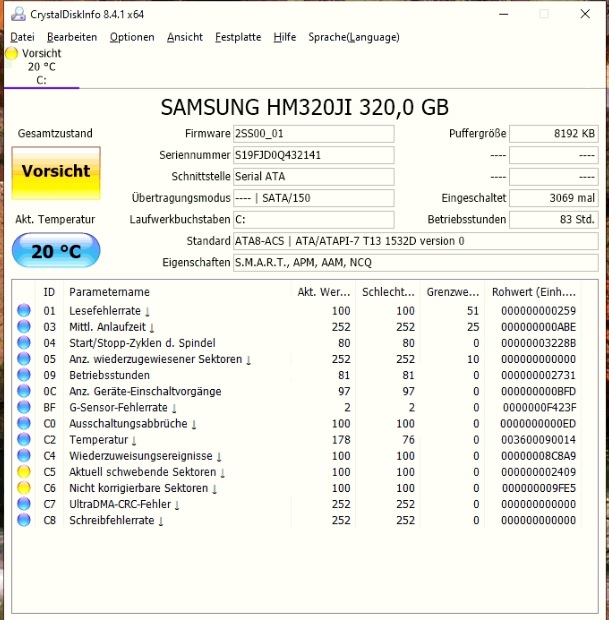
Task: Close the CrystalDiskInfo window
Action: pos(585,14)
